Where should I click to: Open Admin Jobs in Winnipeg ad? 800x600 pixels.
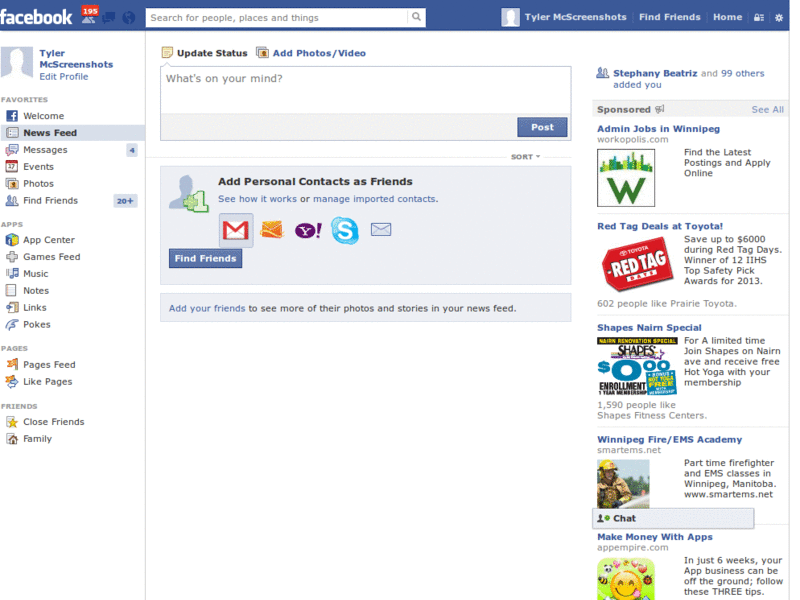pos(658,129)
